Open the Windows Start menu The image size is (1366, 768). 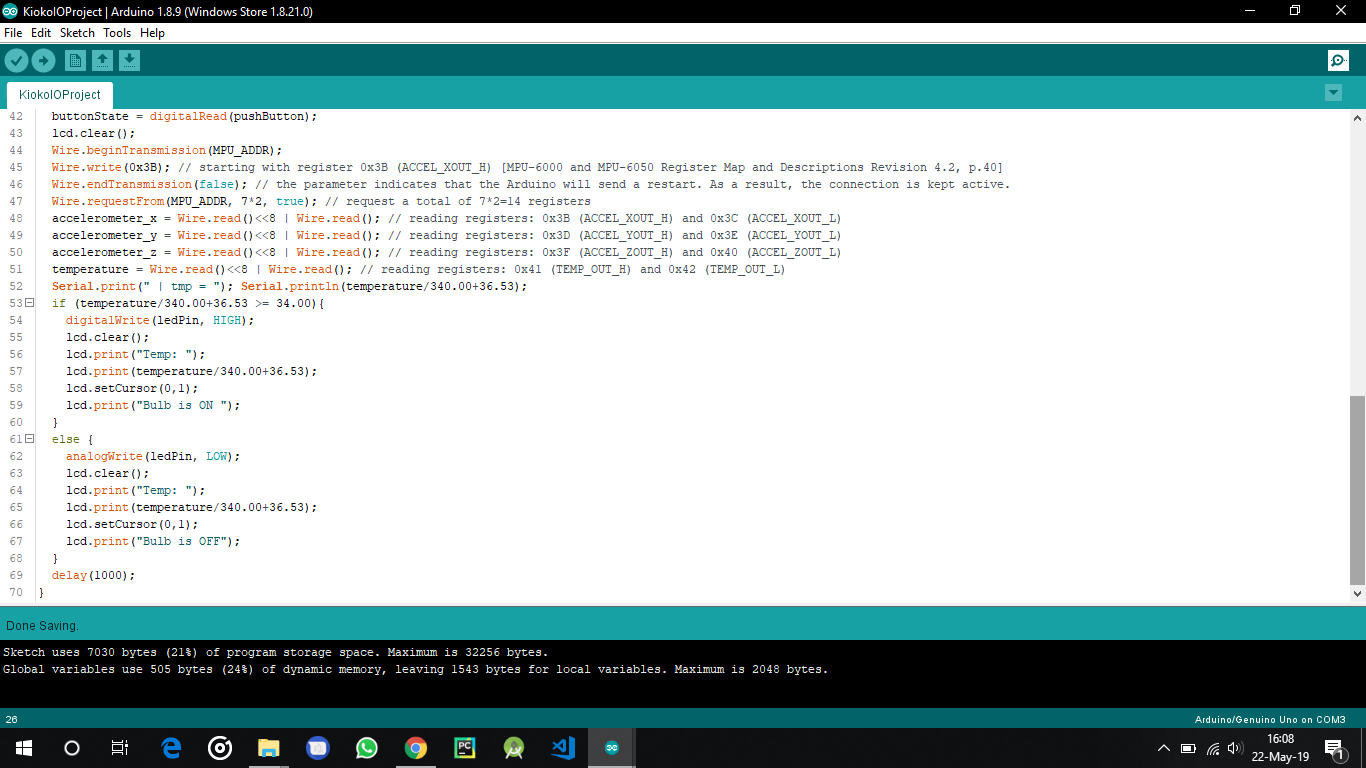(x=23, y=748)
